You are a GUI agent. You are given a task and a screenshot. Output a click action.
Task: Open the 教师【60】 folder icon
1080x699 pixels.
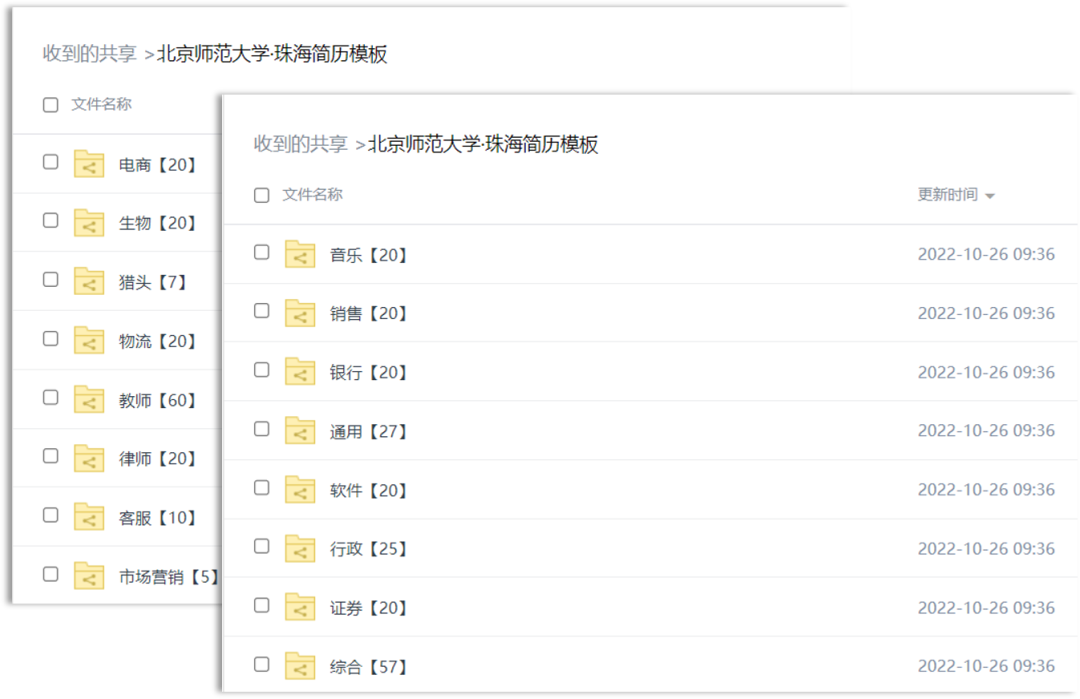(89, 401)
